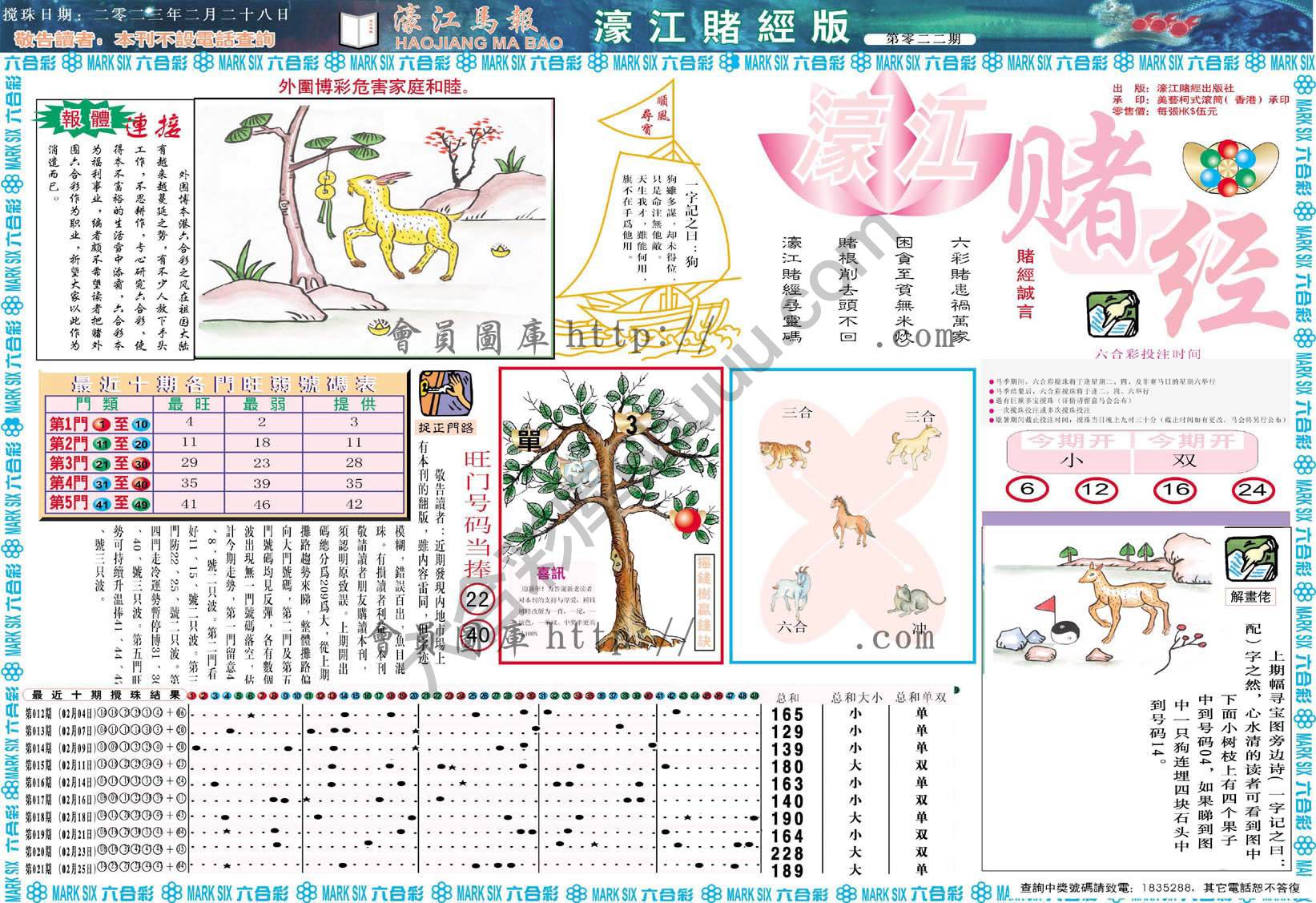Click the 总和大小 column header

857,697
